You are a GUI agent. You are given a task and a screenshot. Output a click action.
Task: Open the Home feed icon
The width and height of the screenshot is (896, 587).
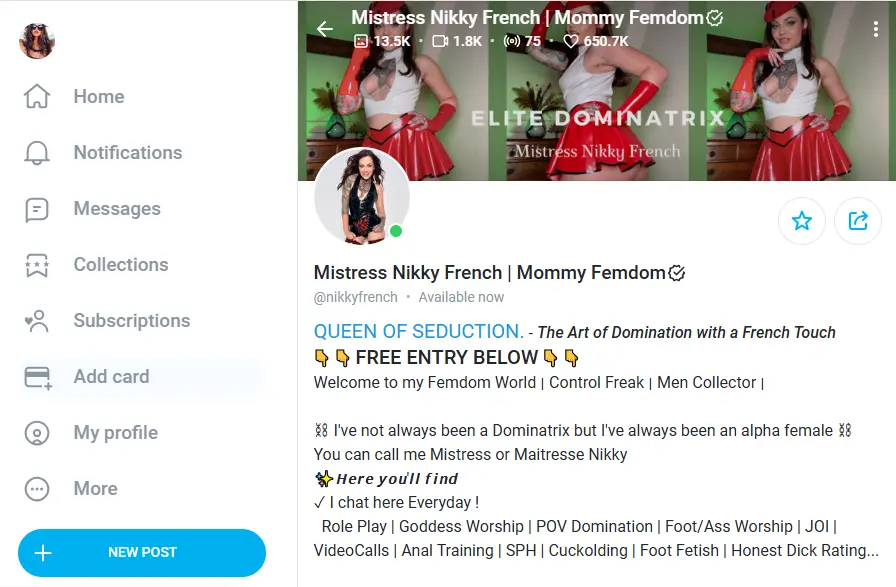click(x=38, y=96)
